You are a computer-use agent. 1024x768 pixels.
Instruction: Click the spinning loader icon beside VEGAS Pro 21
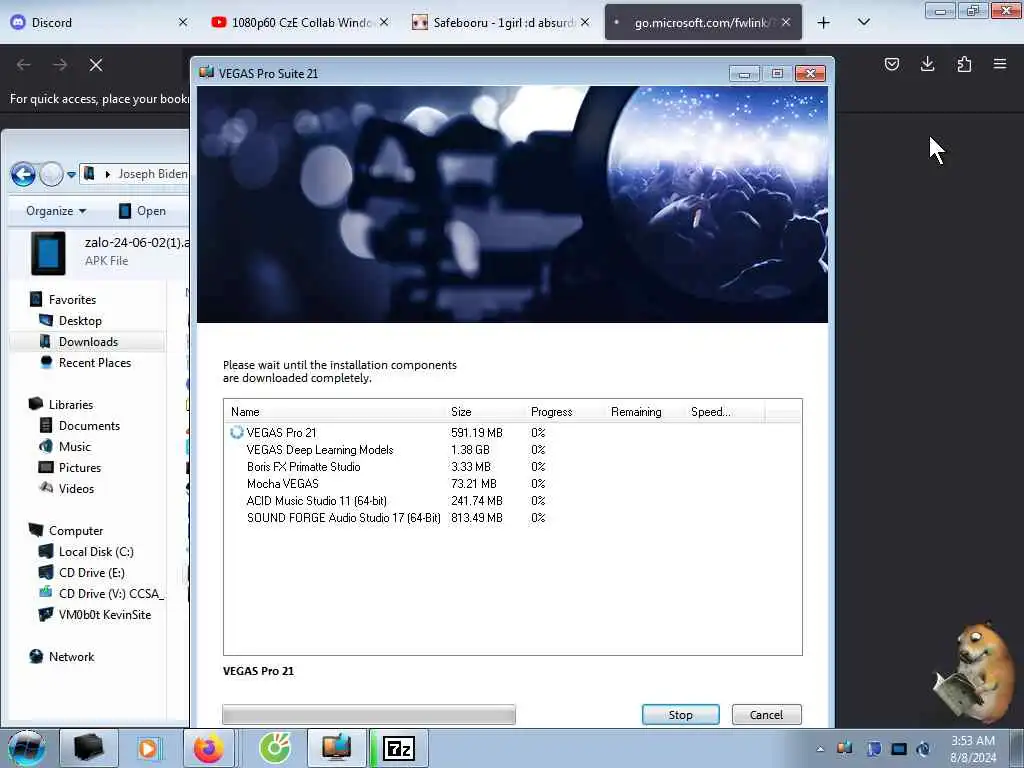pos(236,432)
